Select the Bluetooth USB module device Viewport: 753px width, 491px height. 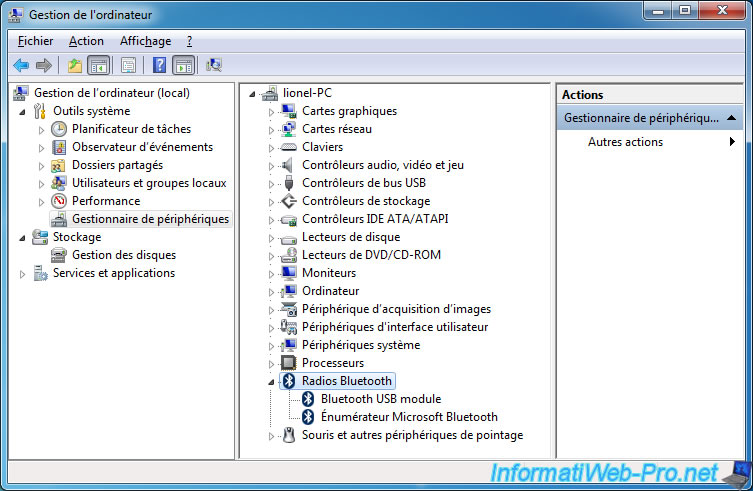pyautogui.click(x=381, y=399)
